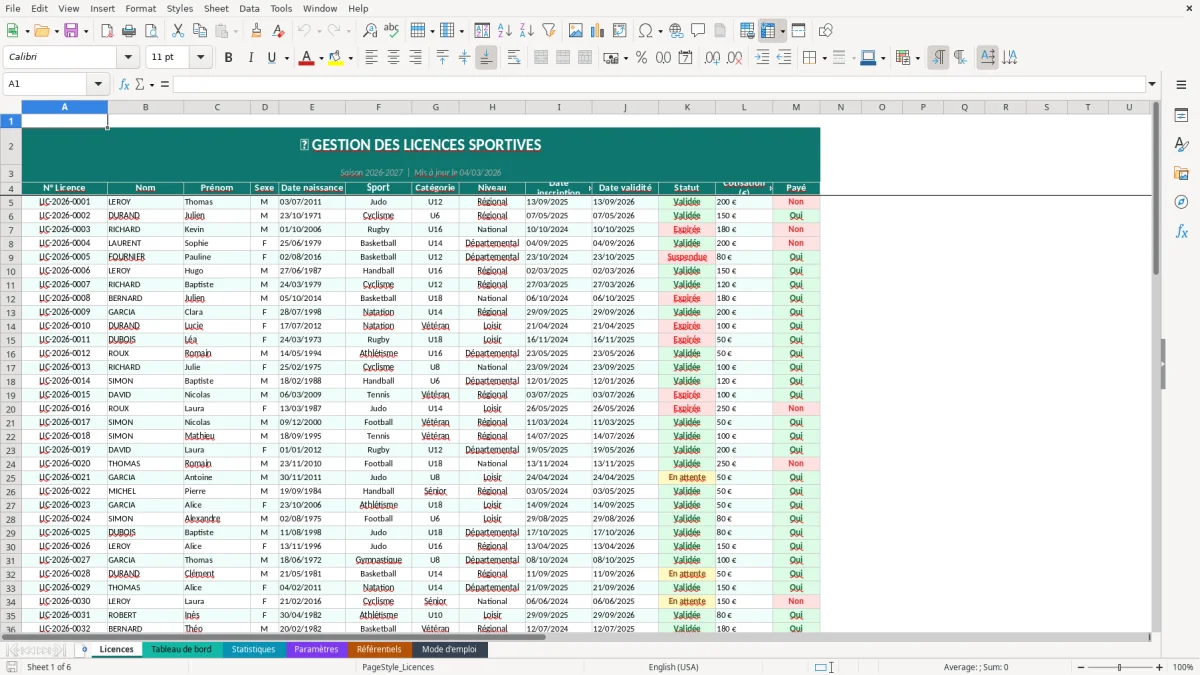The image size is (1200, 675).
Task: Expand the Name Box dropdown arrow
Action: point(98,84)
